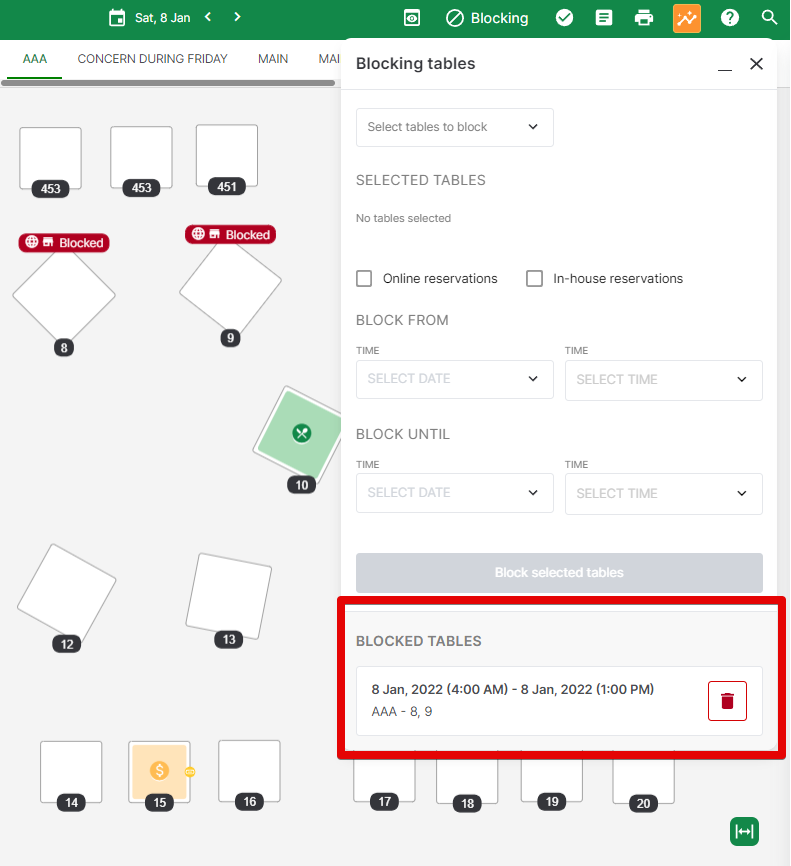
Task: Open the notes document icon in toolbar
Action: tap(604, 17)
